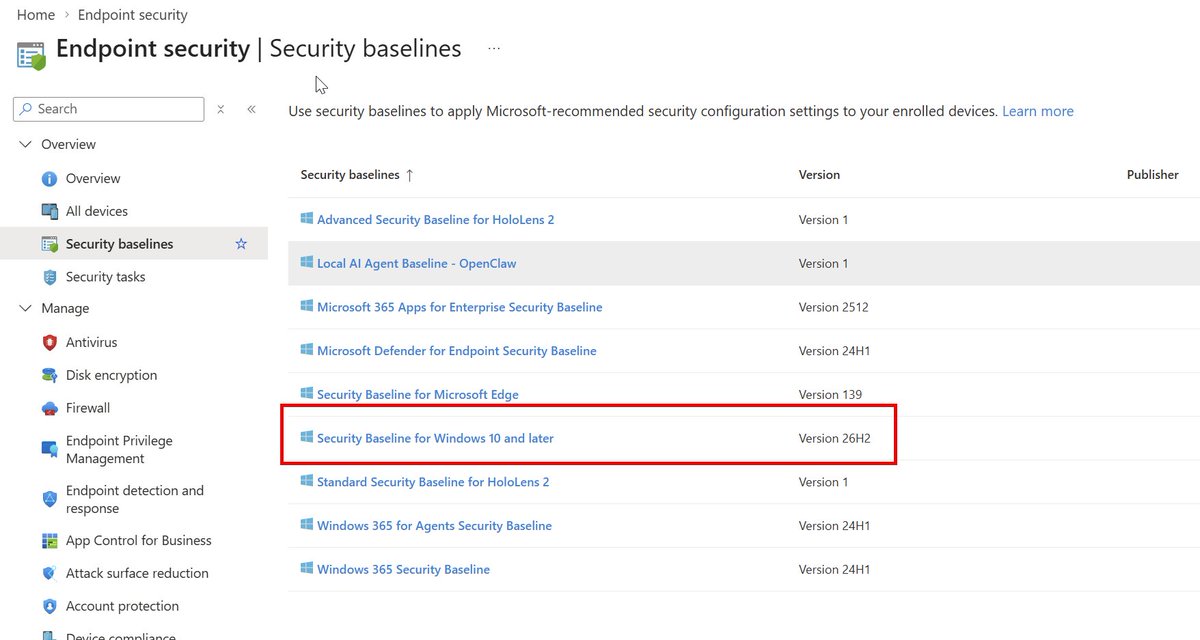This screenshot has height=640, width=1200.
Task: Open Microsoft 365 Apps for Enterprise Security Baseline
Action: [459, 307]
